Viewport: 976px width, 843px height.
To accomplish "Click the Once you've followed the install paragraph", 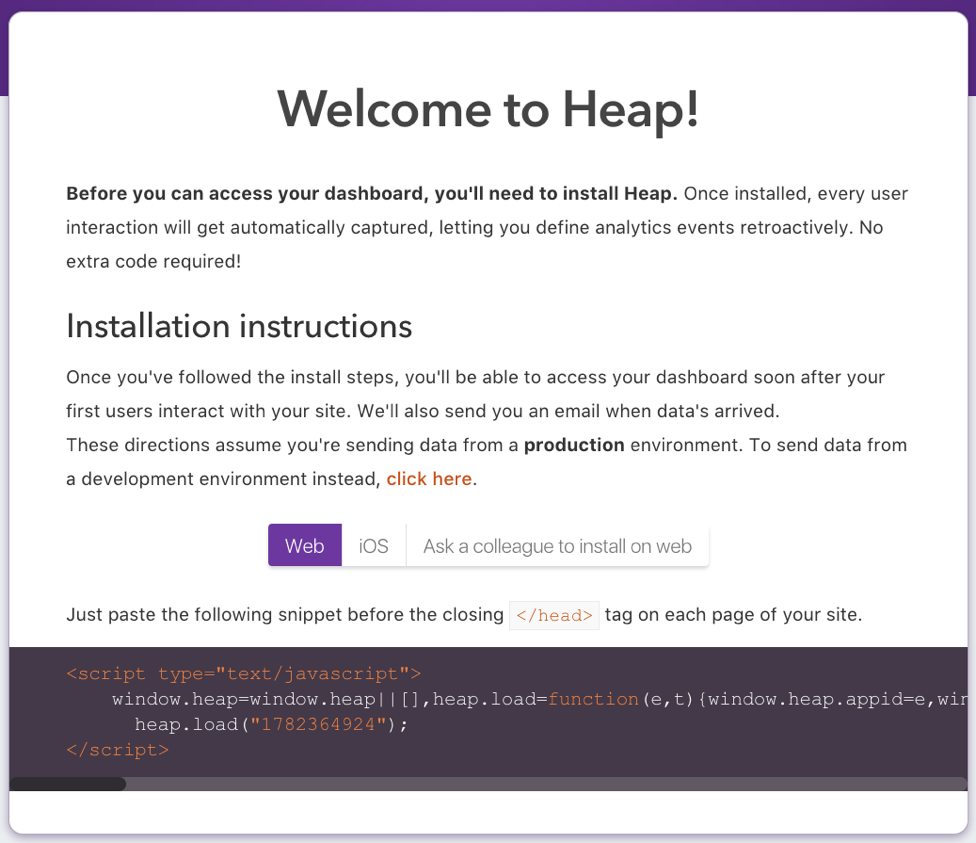I will pyautogui.click(x=476, y=394).
